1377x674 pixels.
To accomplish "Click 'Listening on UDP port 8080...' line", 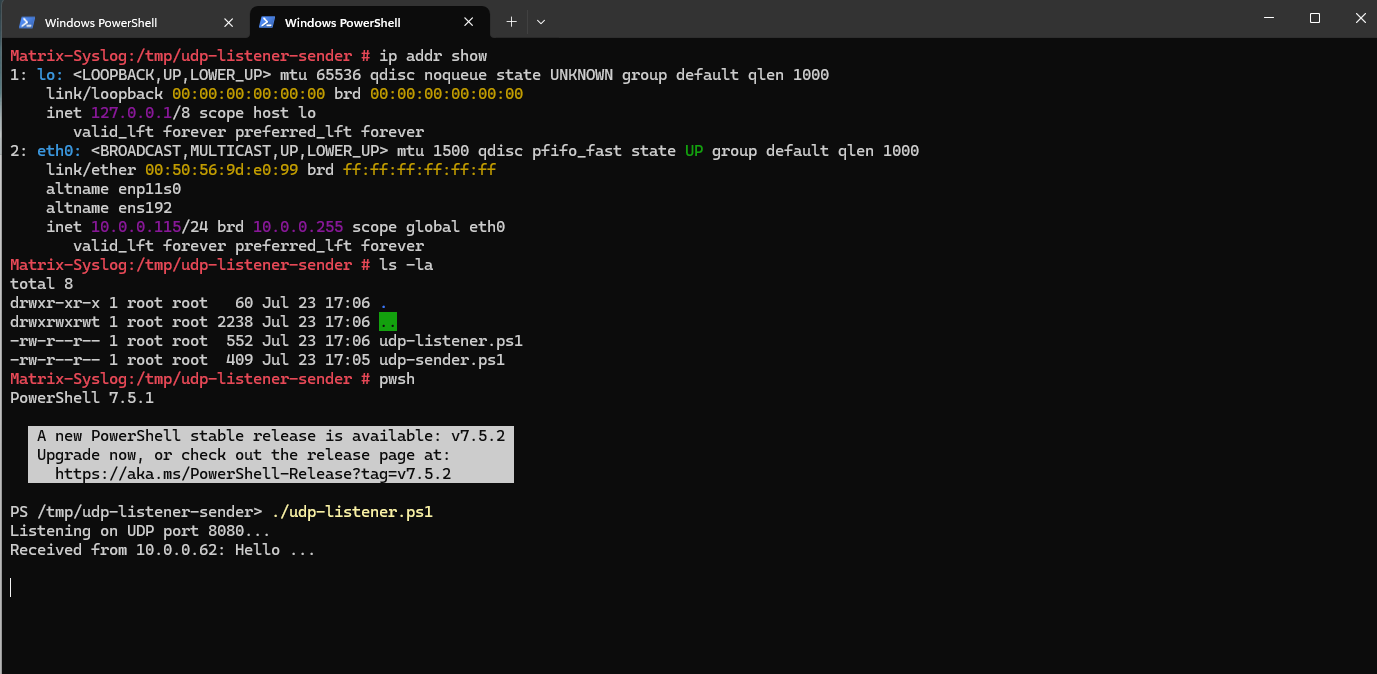I will [x=140, y=531].
